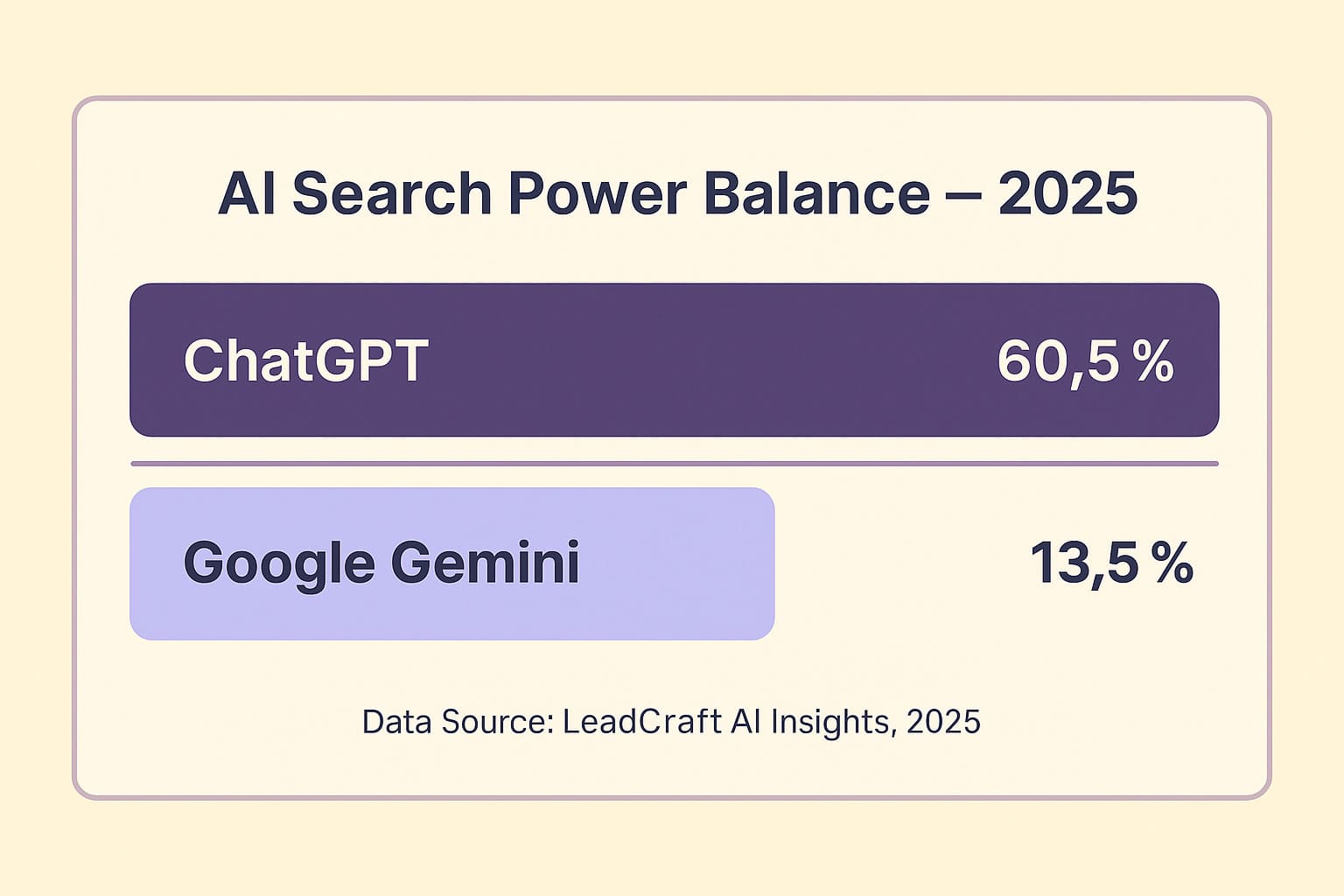This screenshot has height=896, width=1344.
Task: Pick the dark purple color left of "ChatGPT"
Action: (x=156, y=360)
